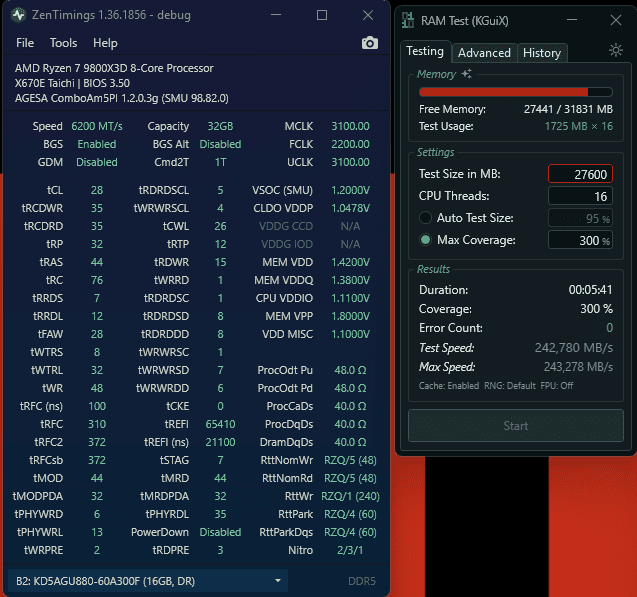Open the File menu
637x597 pixels.
pyautogui.click(x=25, y=43)
